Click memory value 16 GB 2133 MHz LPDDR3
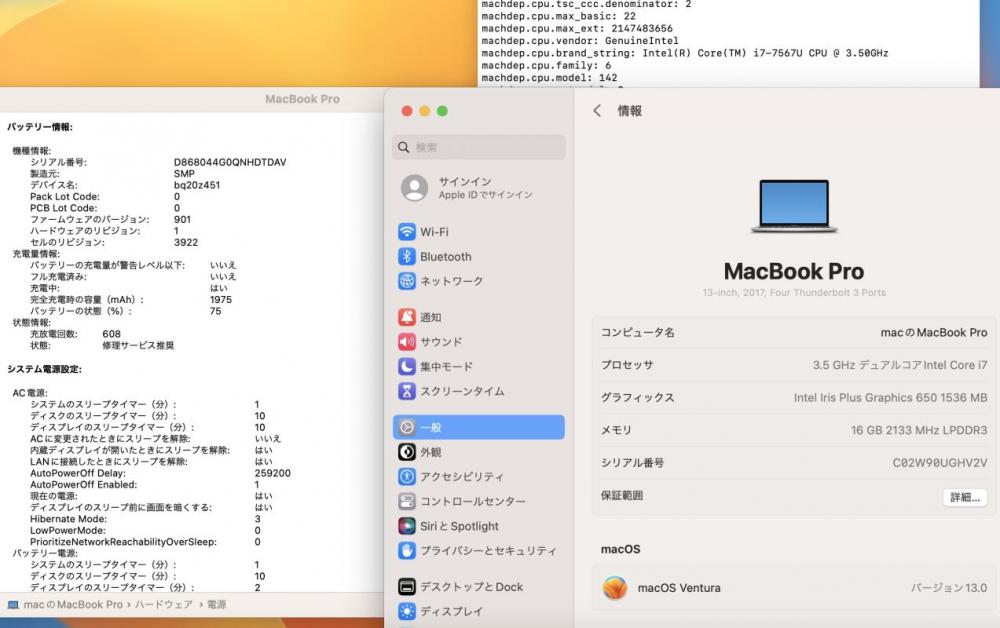Viewport: 1000px width, 628px height. coord(918,430)
